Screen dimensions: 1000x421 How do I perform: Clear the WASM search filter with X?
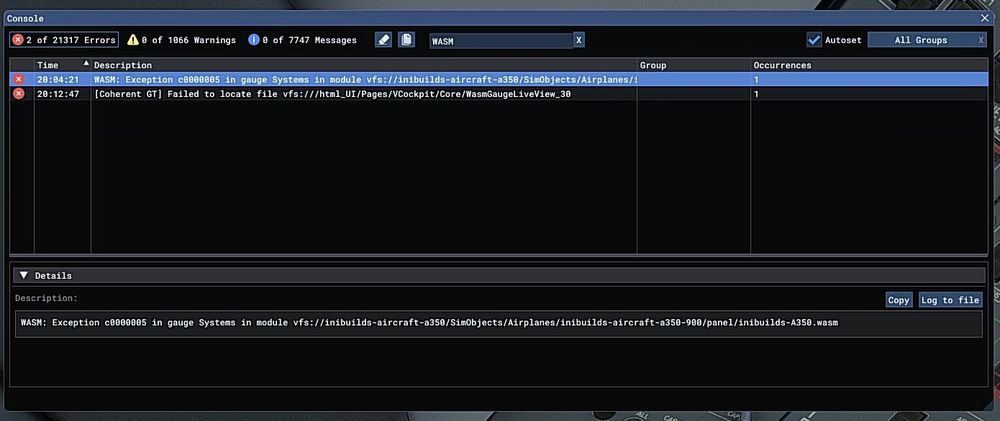pos(578,41)
